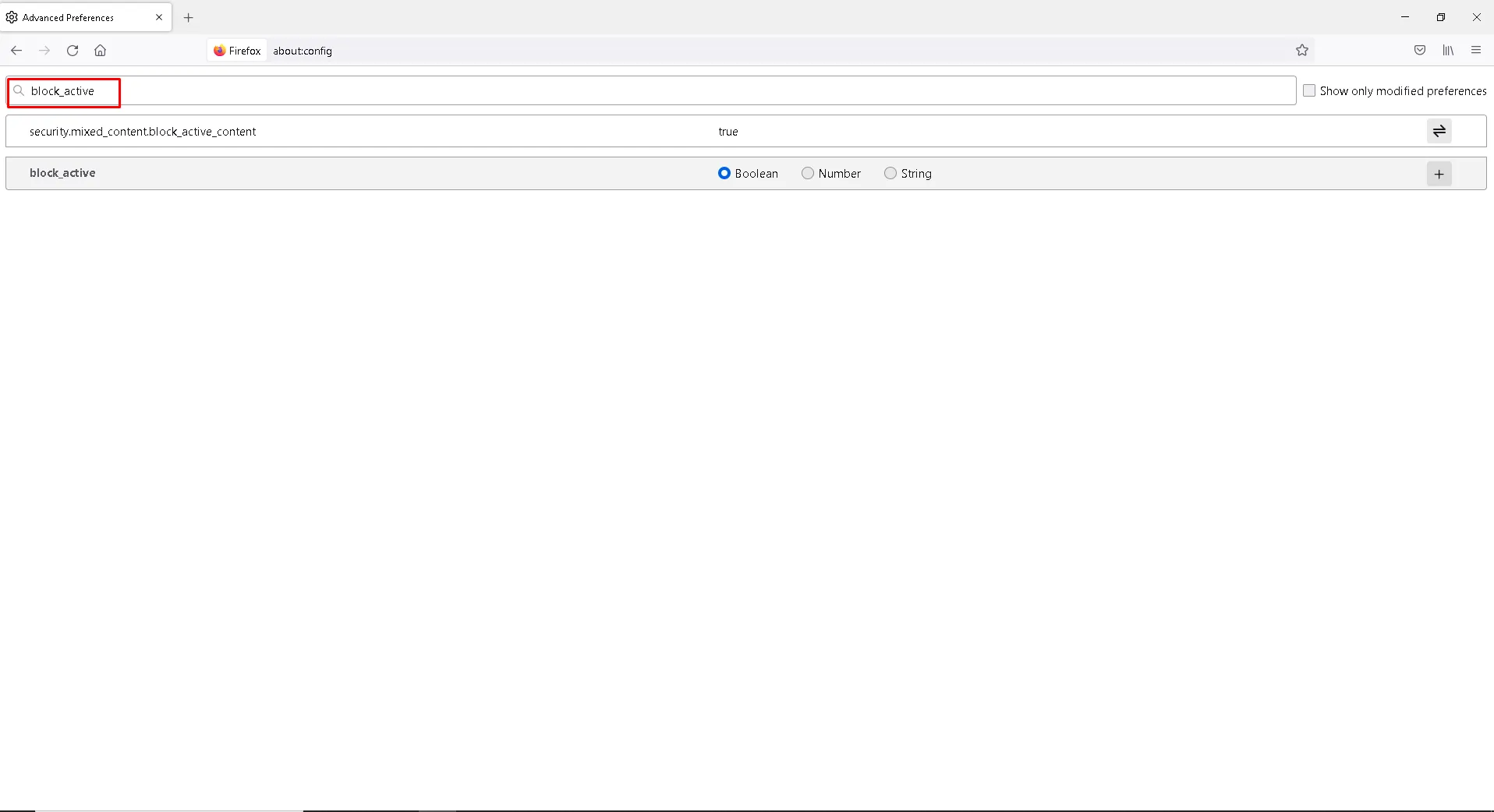
Task: Select the security.mixed_content.block_active_content preference name
Action: [x=143, y=132]
